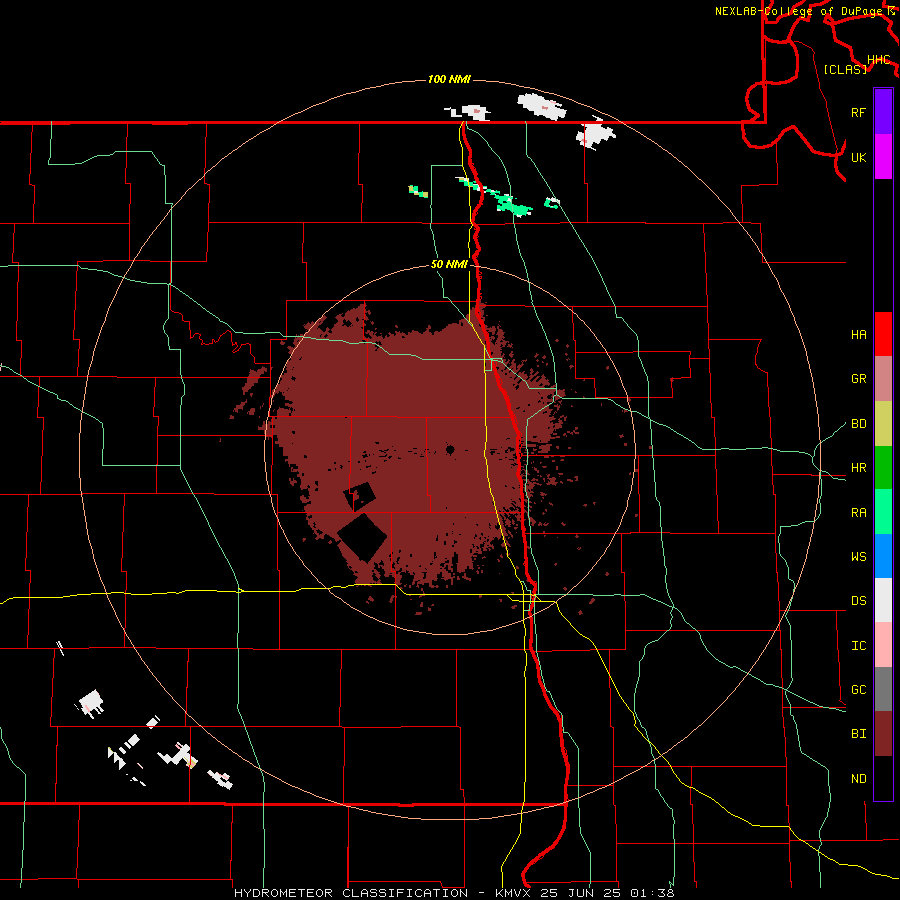Click the HYDROMETEOR CLASSIFICATION caption text
900x900 pixels.
coord(353,893)
